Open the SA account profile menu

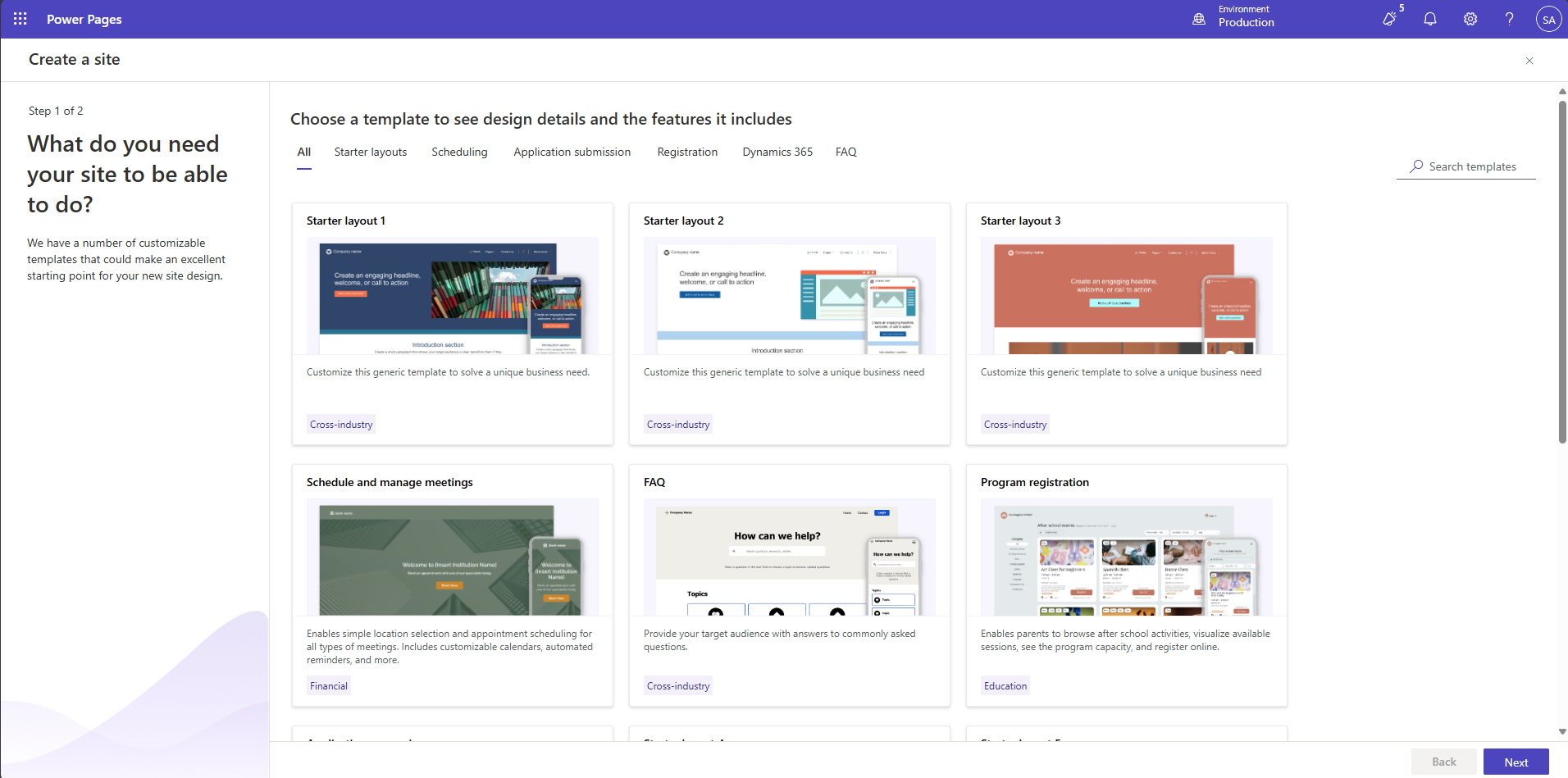(1548, 18)
